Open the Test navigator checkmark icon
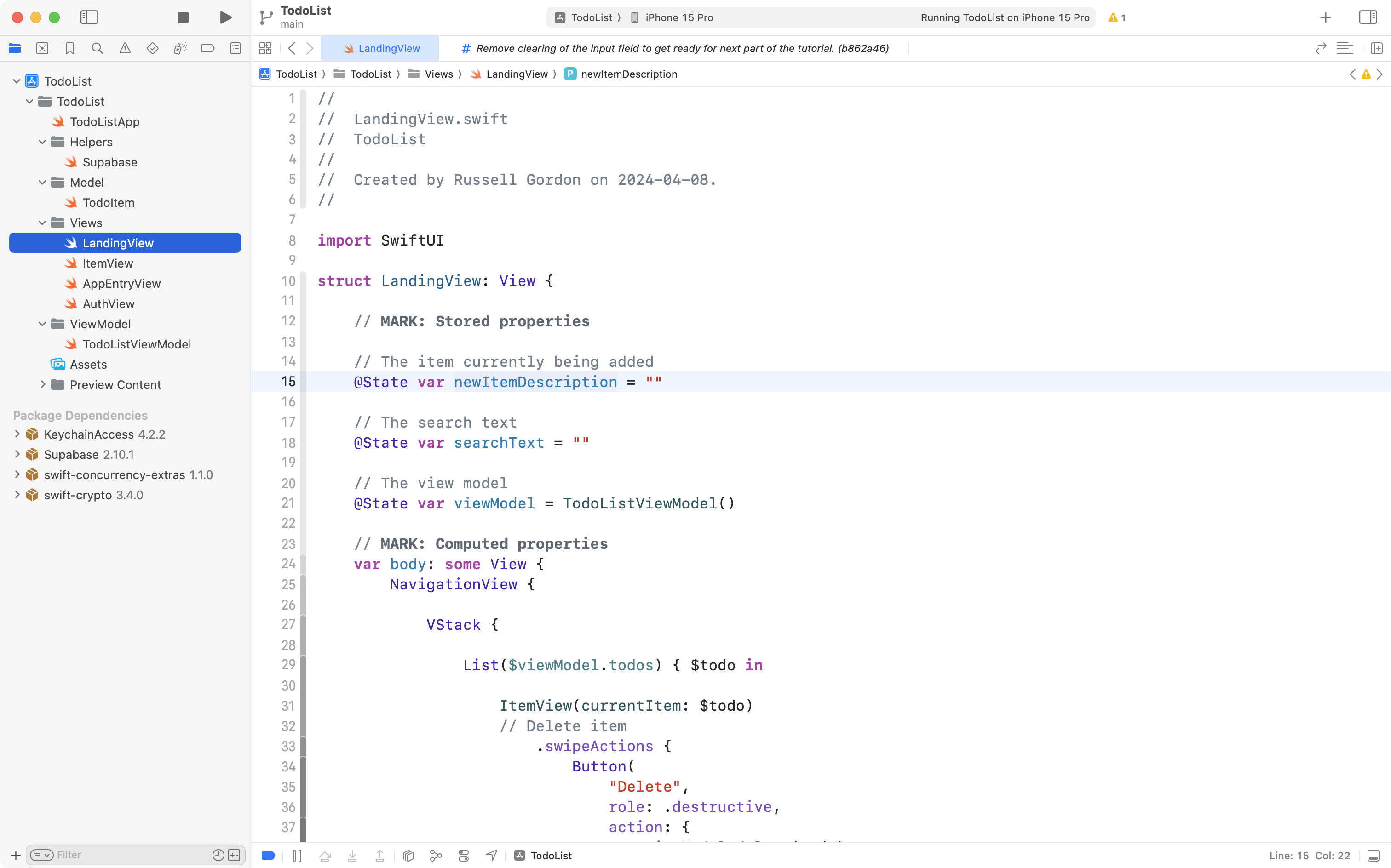Screen dimensions: 1391x868 pos(153,48)
